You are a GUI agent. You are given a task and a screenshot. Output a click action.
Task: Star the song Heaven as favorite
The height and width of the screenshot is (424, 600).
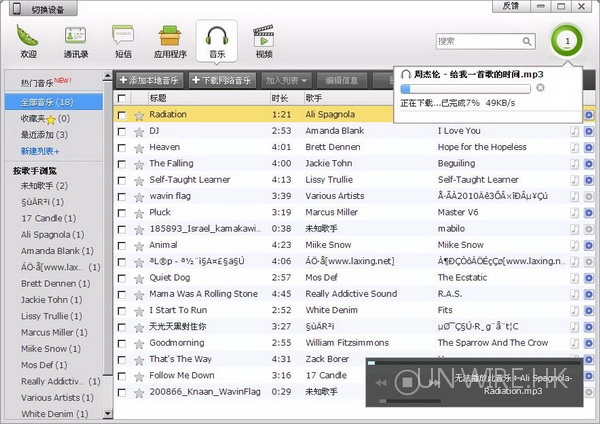click(x=139, y=147)
